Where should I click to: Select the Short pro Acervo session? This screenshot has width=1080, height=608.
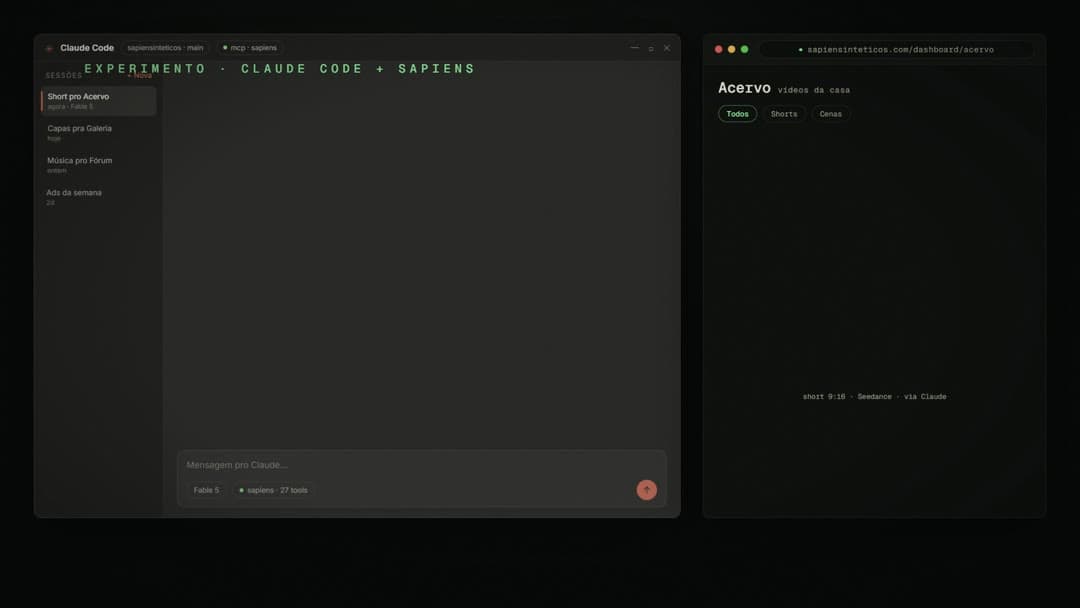coord(98,101)
